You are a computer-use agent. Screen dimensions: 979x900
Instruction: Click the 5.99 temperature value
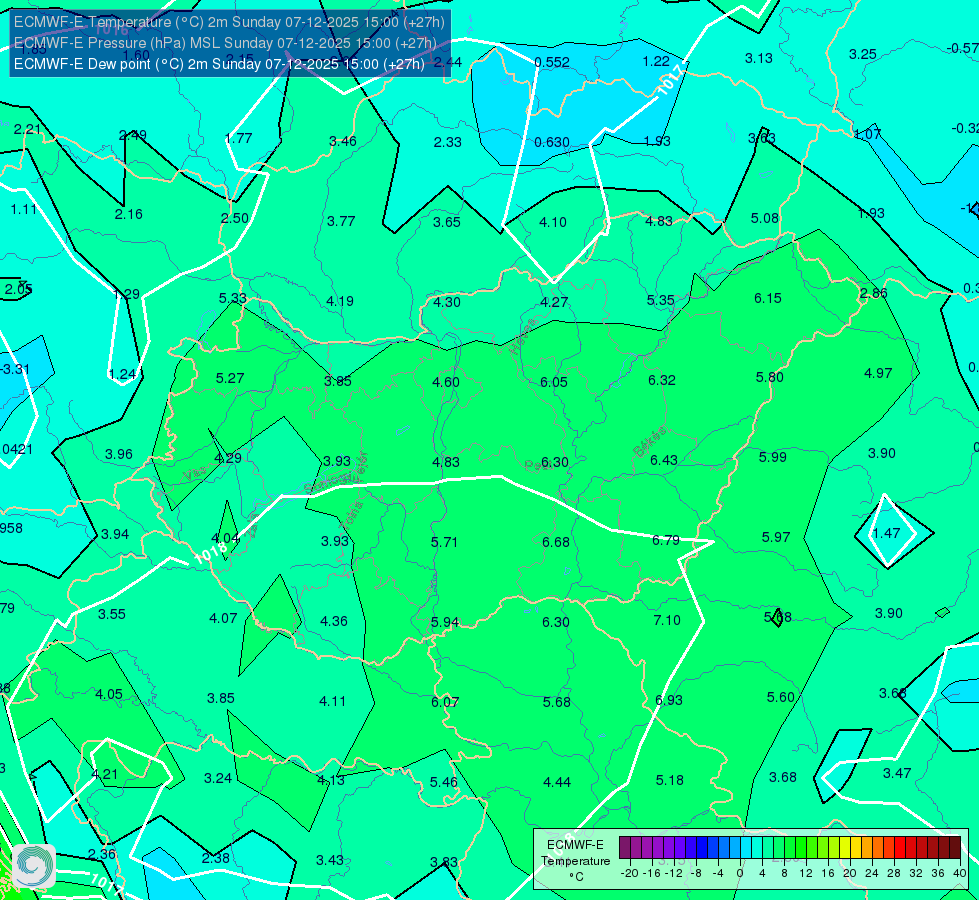click(x=773, y=457)
